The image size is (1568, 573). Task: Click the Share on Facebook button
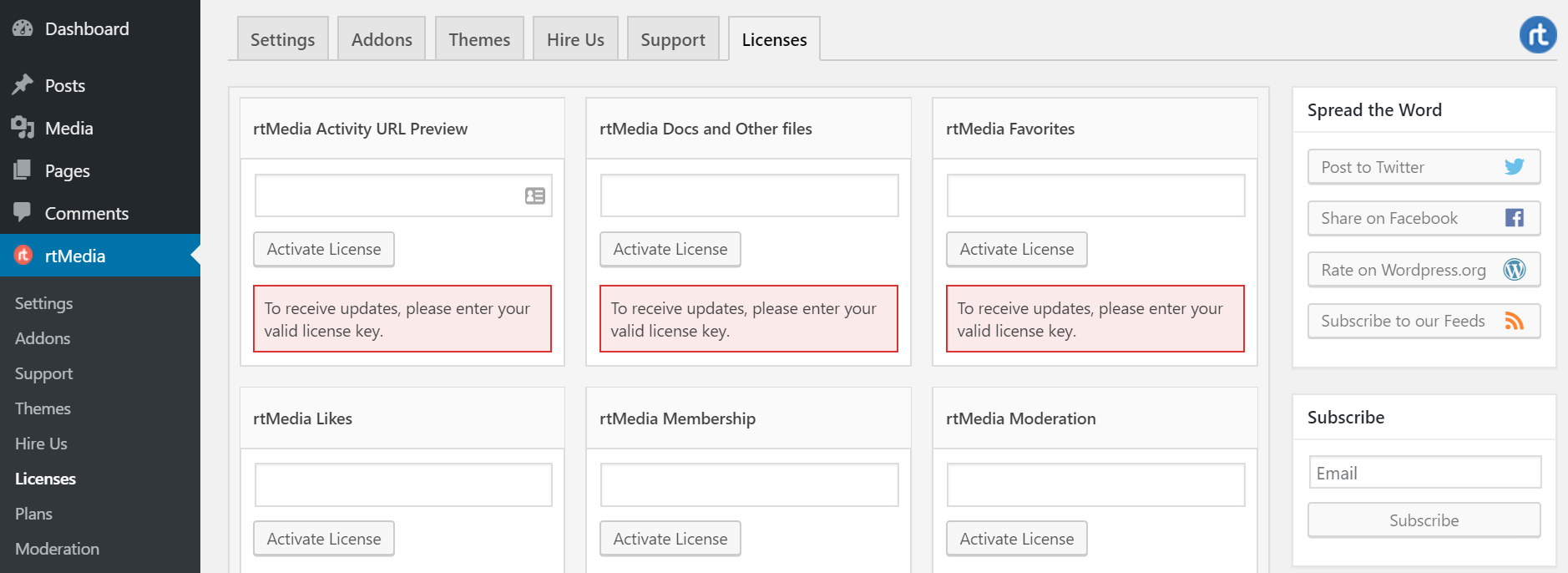click(x=1424, y=218)
